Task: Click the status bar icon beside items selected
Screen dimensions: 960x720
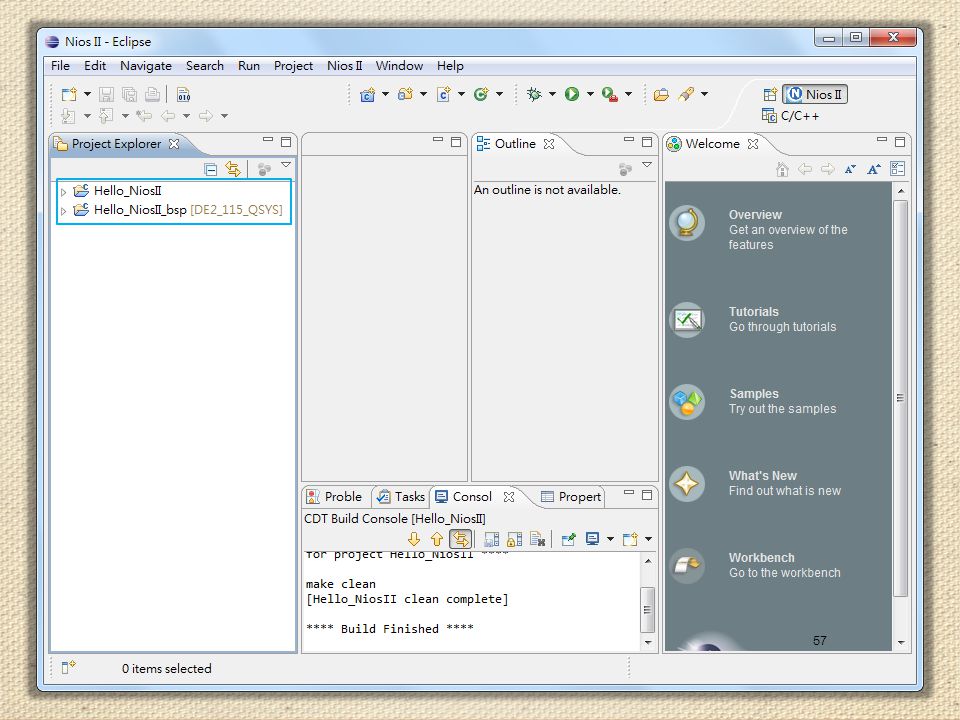Action: 68,667
